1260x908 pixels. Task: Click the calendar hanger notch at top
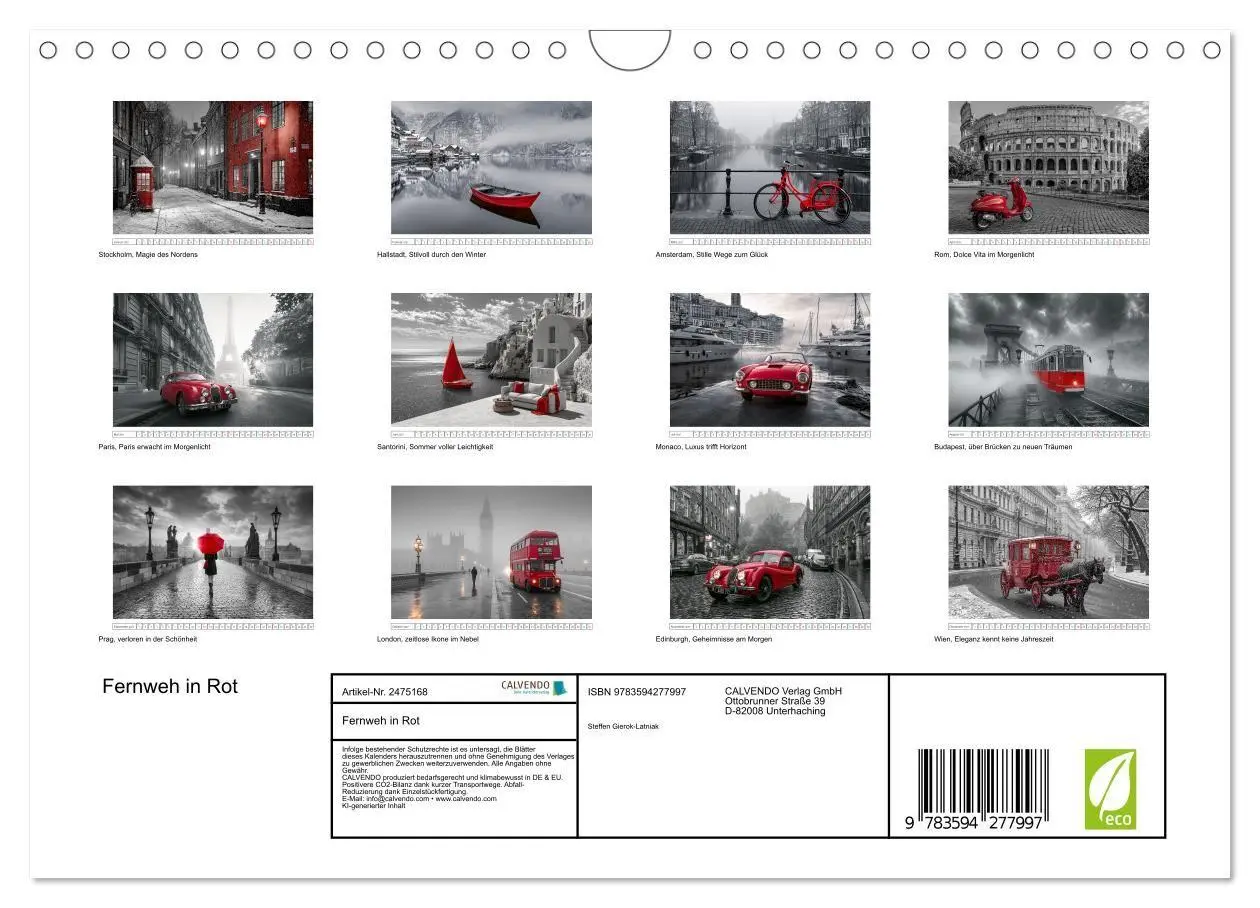coord(630,49)
